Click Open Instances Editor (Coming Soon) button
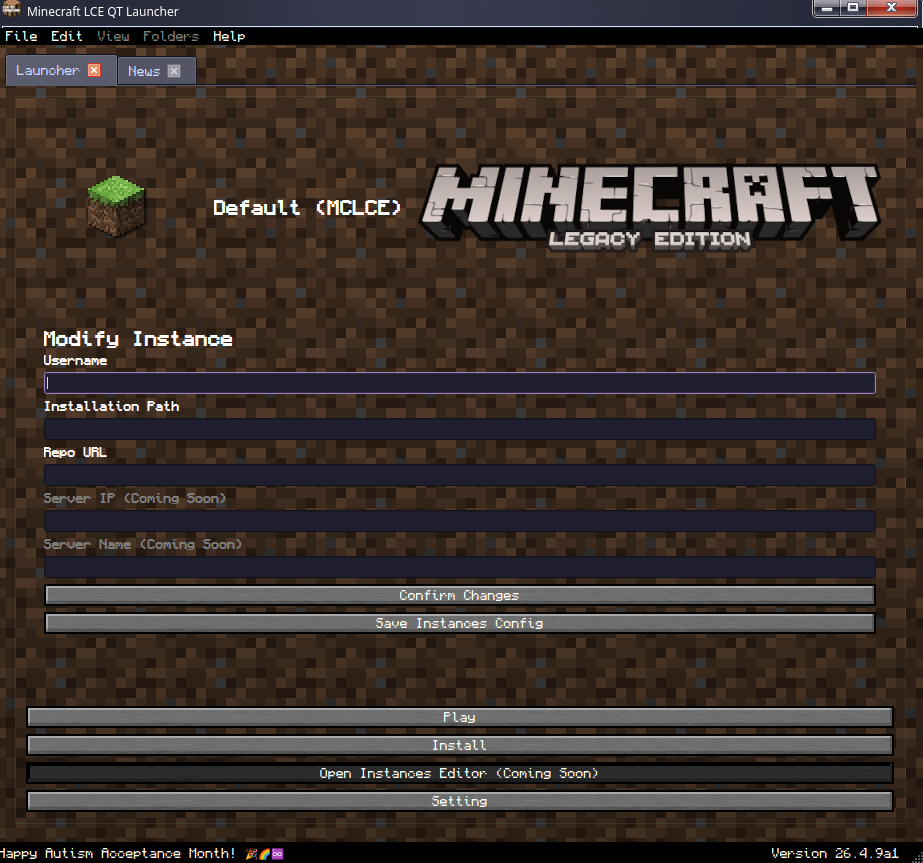Screen dimensions: 923x863 (460, 773)
